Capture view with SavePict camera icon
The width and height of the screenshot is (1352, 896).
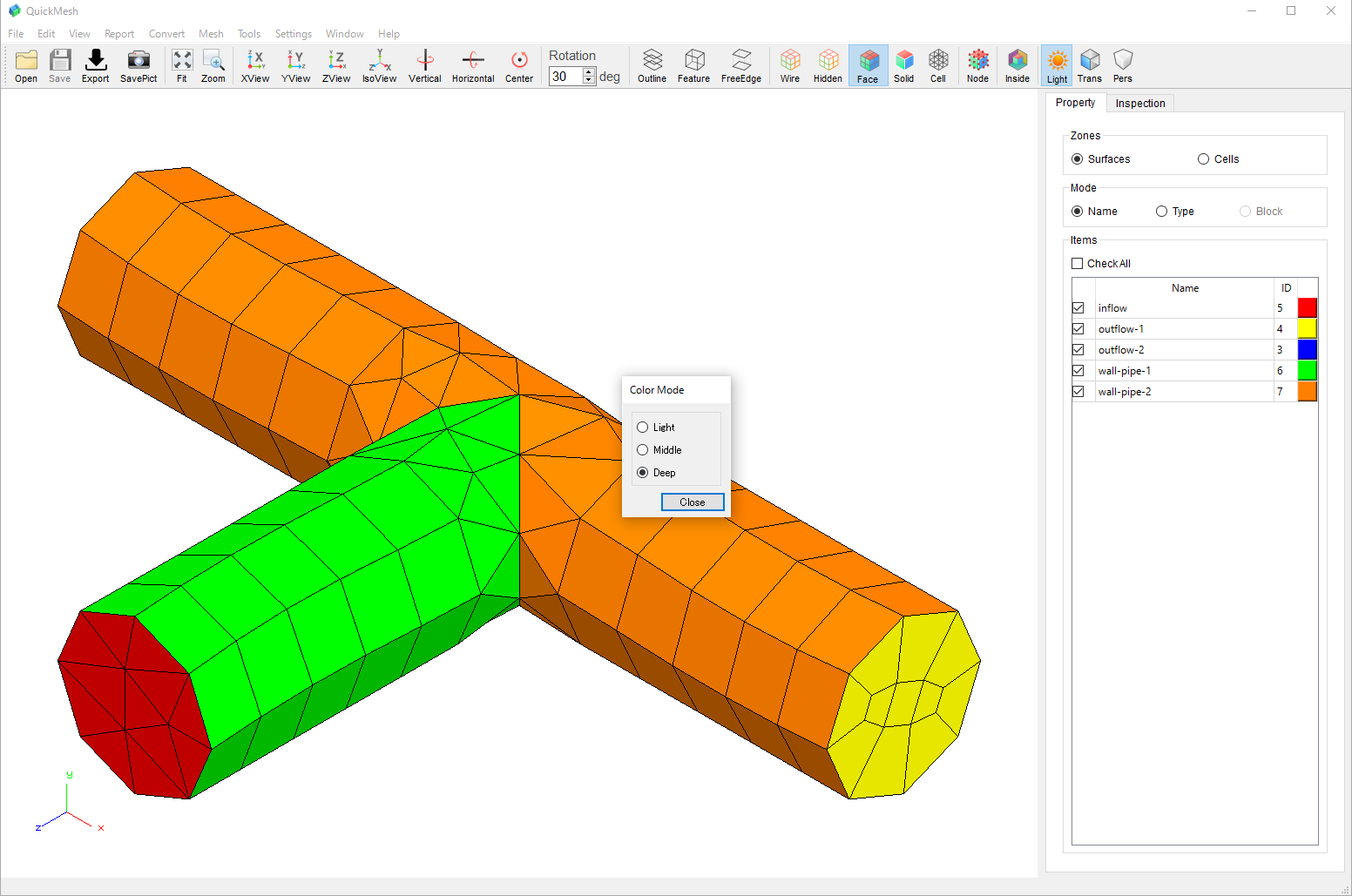pos(139,66)
